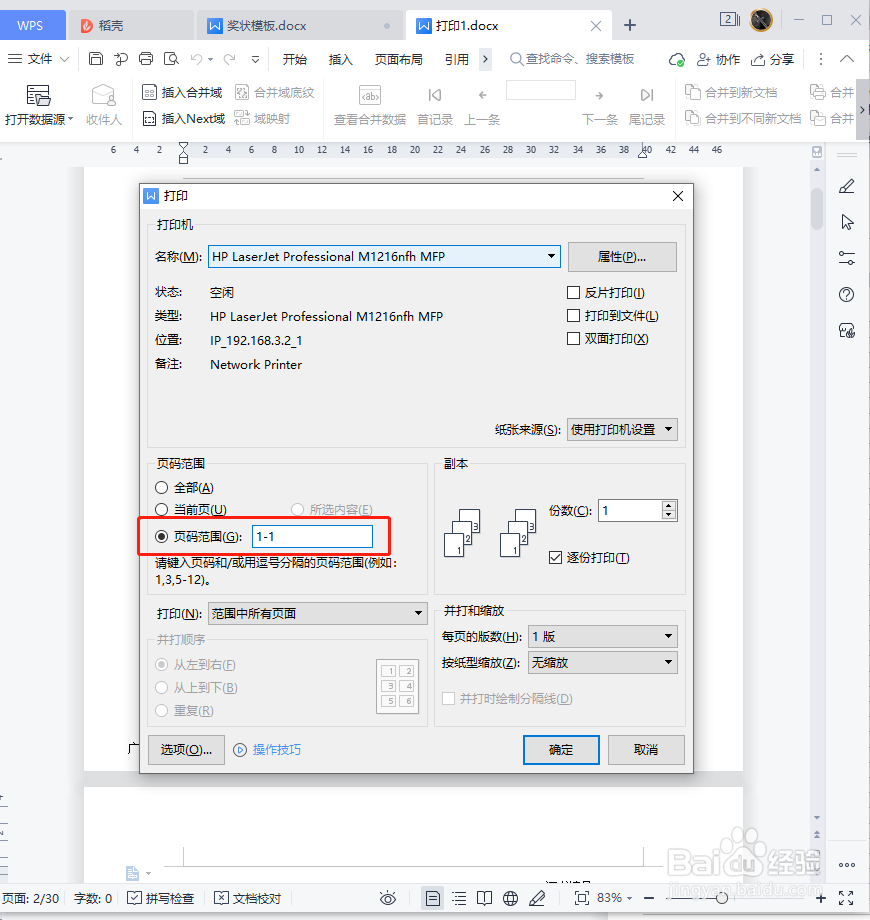Open the 开始 ribbon tab
Image resolution: width=870 pixels, height=920 pixels.
(x=294, y=59)
